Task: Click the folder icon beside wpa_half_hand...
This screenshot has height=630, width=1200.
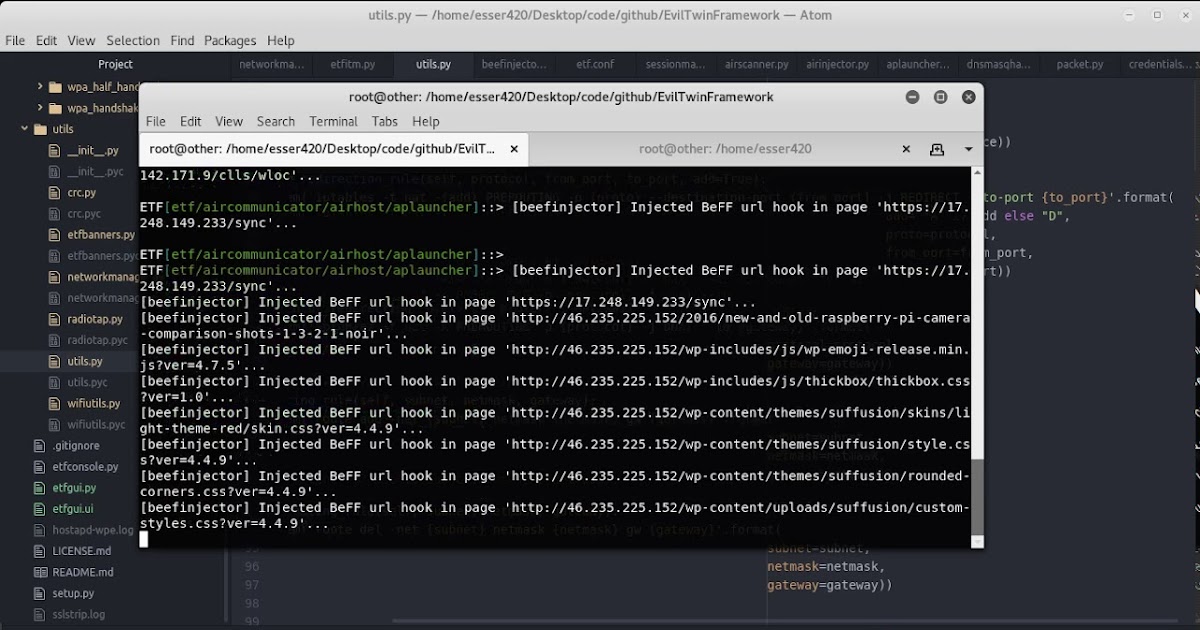Action: tap(55, 87)
